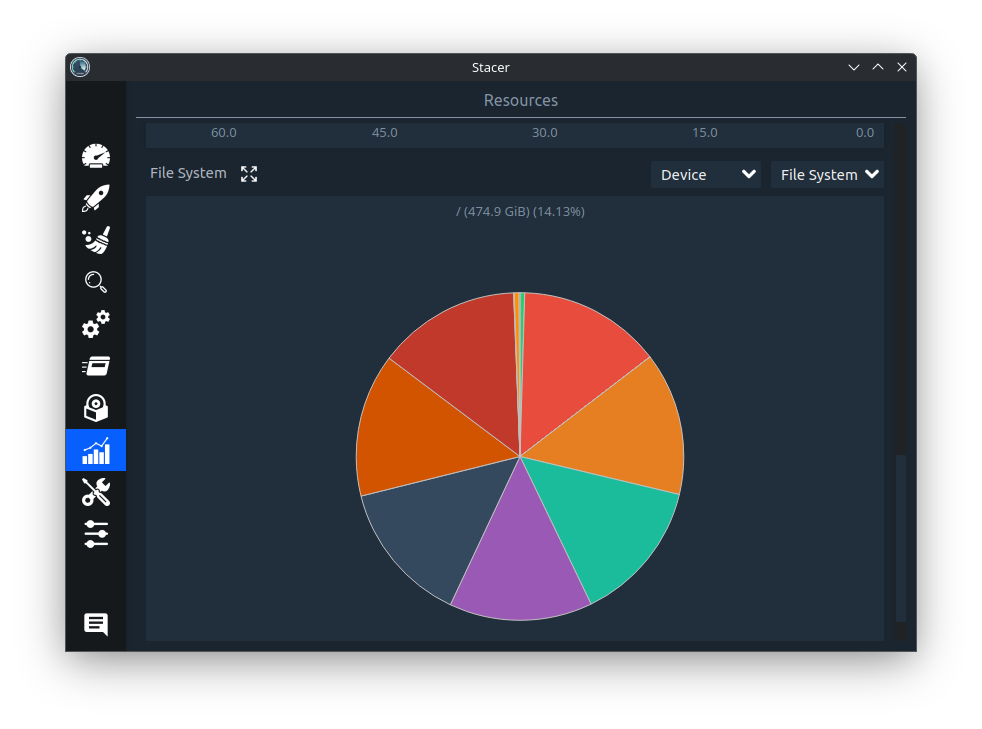Open the Dashboard speedometer icon

[96, 156]
